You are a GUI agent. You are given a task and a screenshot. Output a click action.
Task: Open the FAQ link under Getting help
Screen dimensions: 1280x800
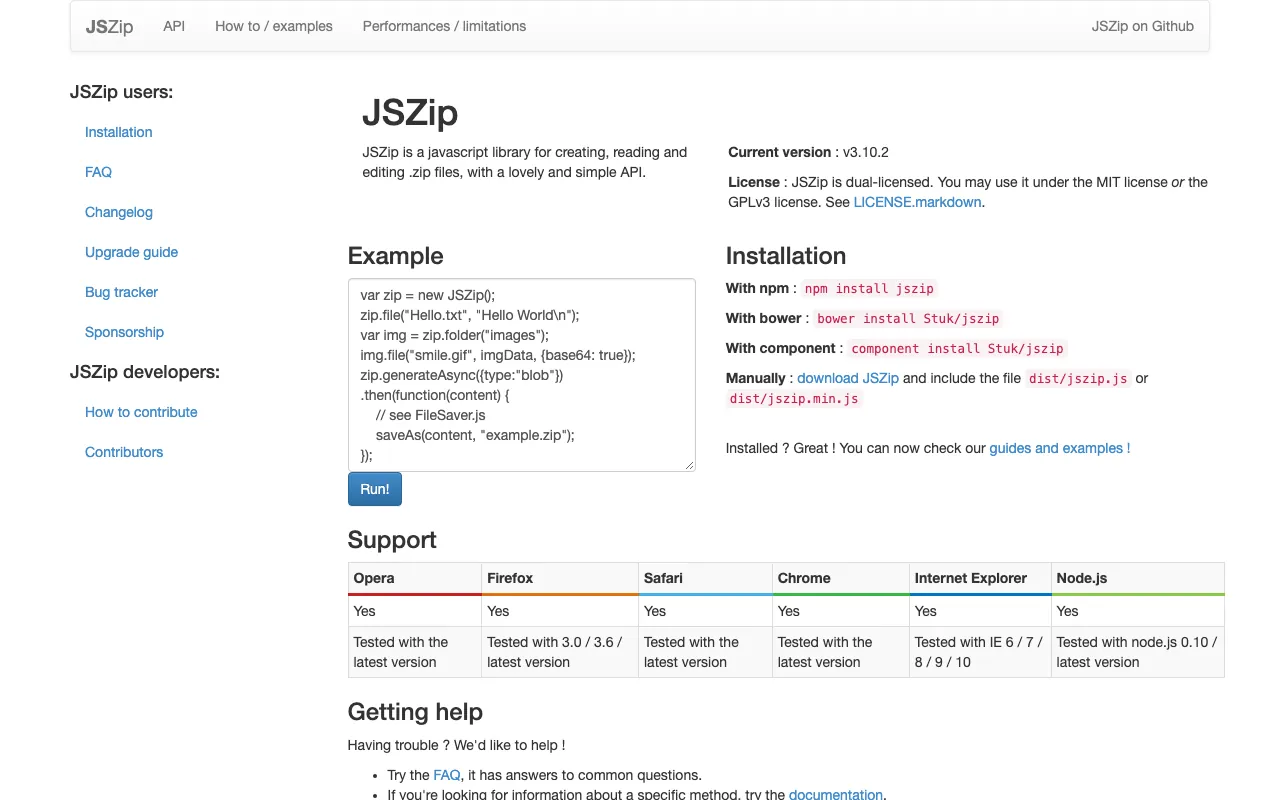pyautogui.click(x=447, y=775)
